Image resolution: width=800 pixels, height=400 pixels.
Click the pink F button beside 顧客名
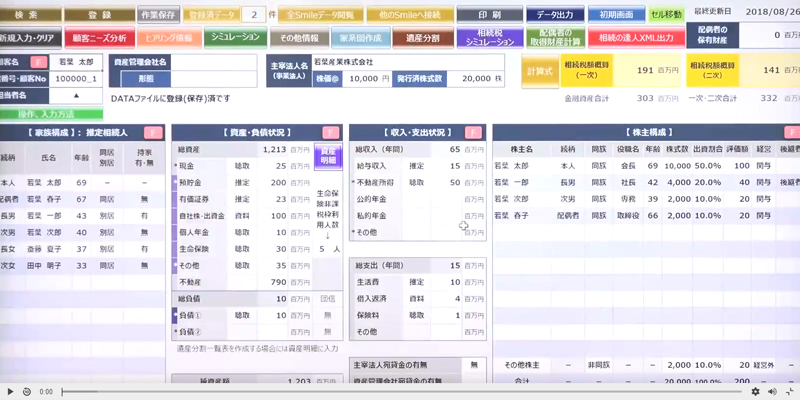coord(38,62)
